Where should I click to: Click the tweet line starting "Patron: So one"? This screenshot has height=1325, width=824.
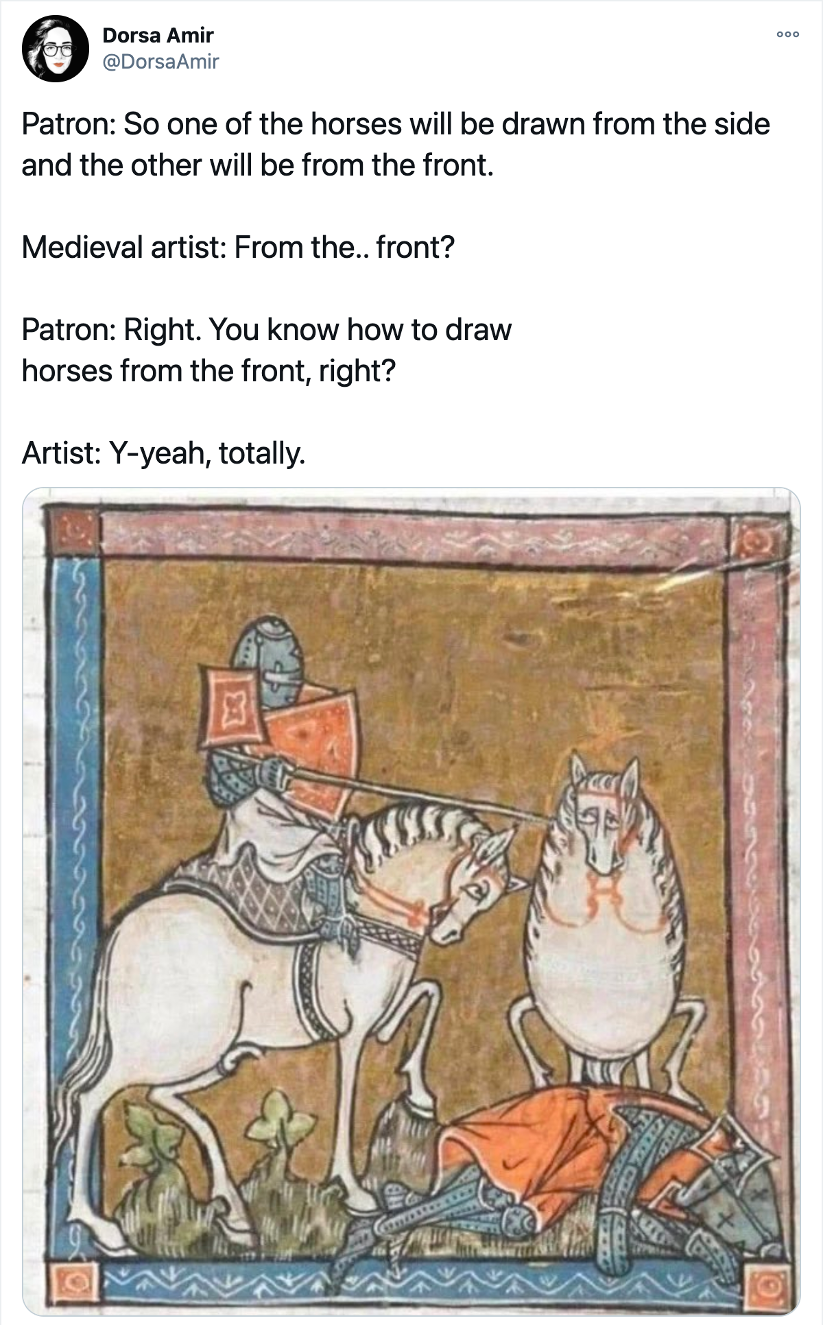(x=396, y=125)
